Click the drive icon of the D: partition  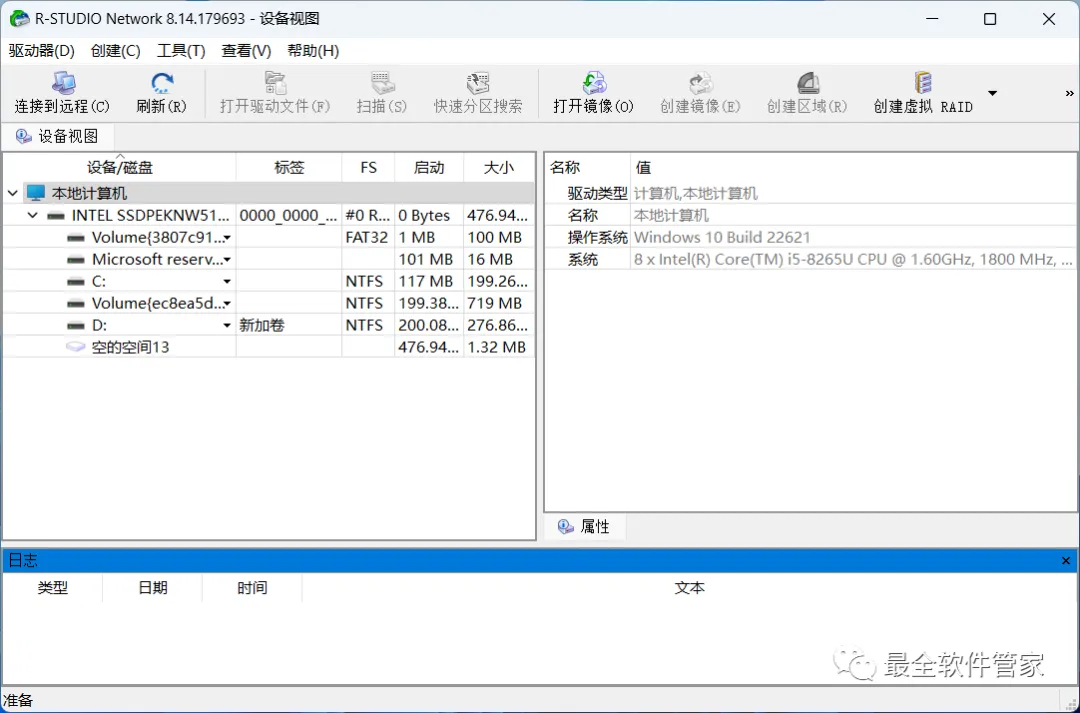76,325
